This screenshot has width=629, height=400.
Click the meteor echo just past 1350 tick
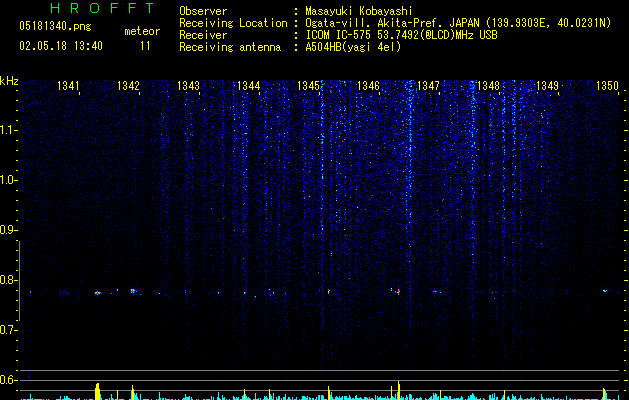click(x=605, y=290)
